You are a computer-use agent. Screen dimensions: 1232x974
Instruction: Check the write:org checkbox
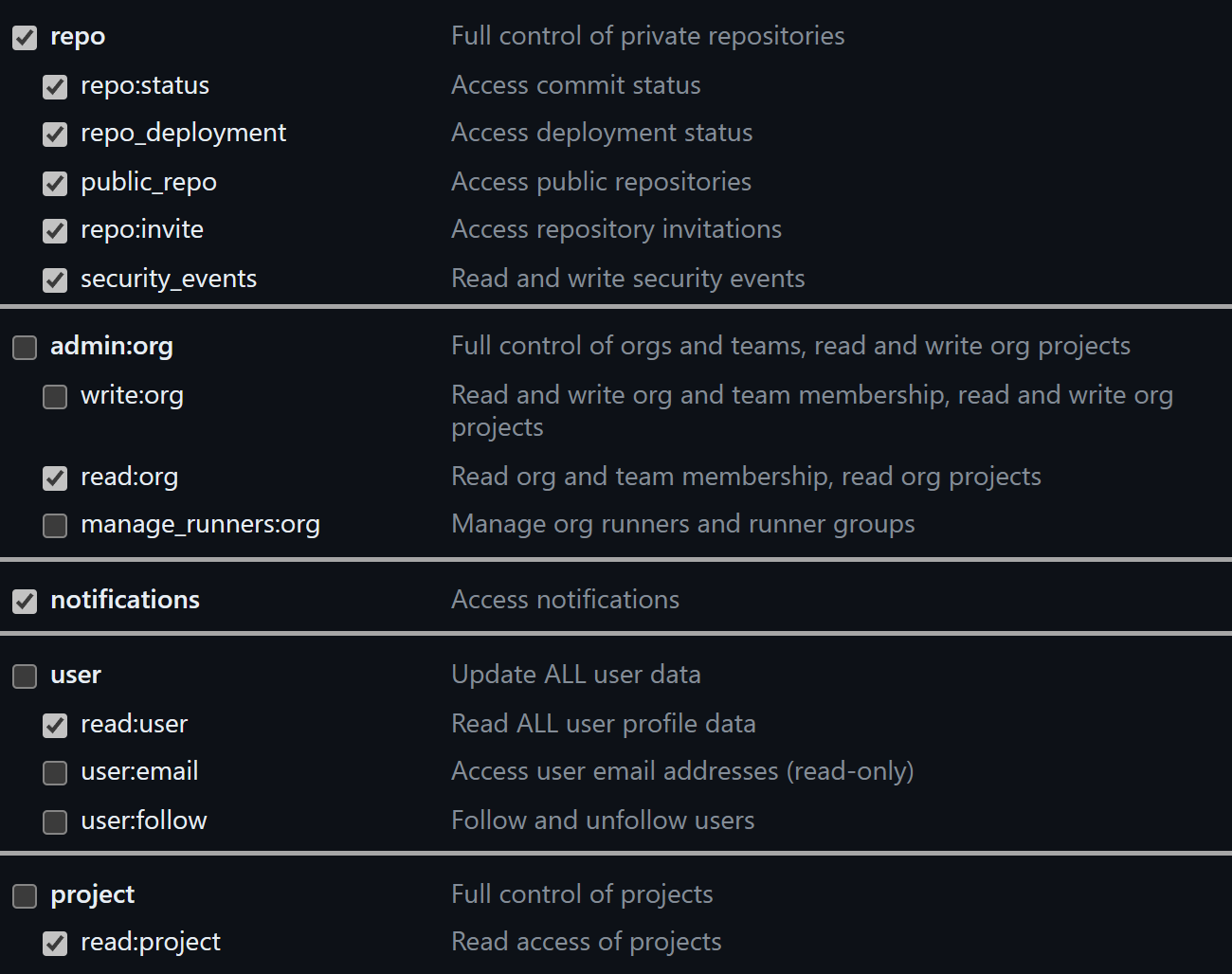click(55, 397)
